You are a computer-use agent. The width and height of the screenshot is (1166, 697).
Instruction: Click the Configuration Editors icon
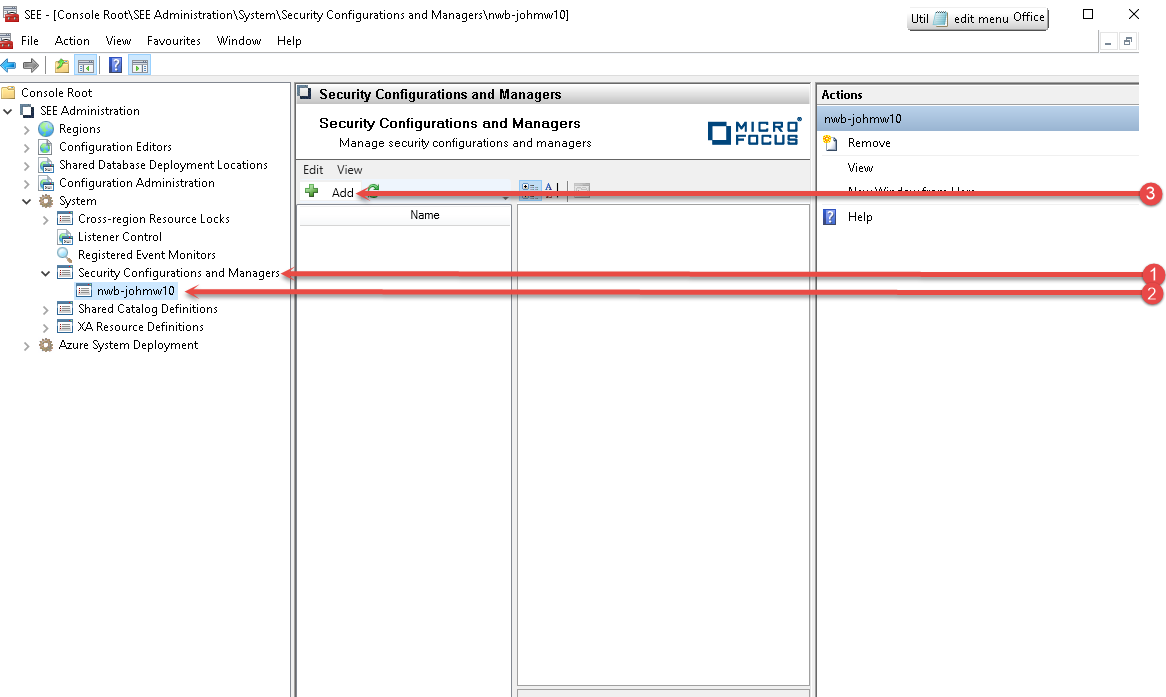click(46, 147)
